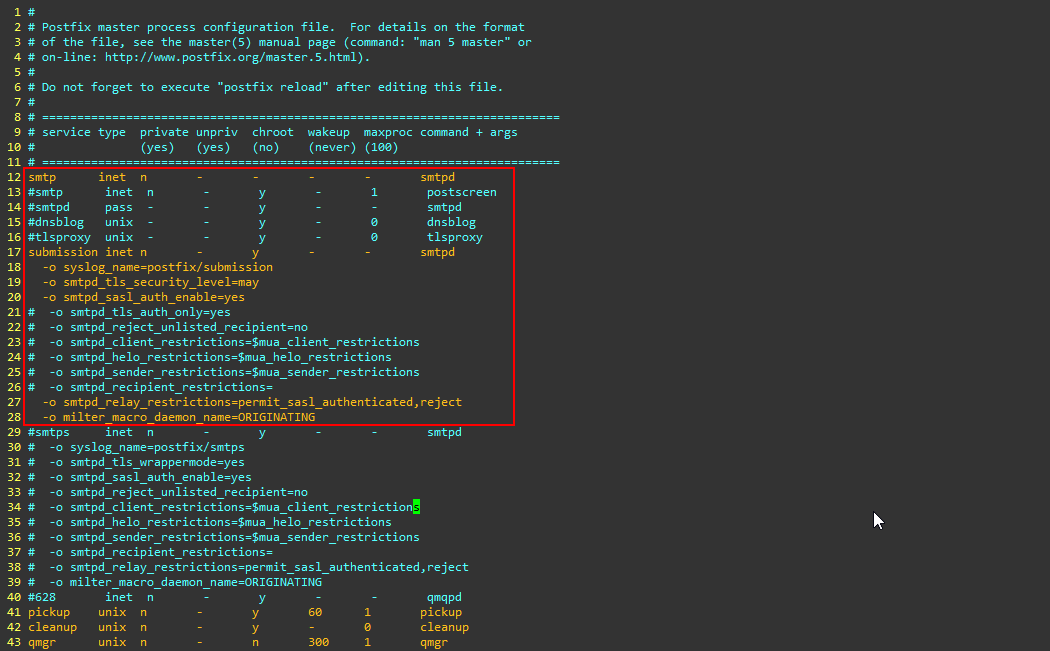Click 'smtpd_helo_restrictions' on line 35
The image size is (1050, 651).
[x=150, y=522]
